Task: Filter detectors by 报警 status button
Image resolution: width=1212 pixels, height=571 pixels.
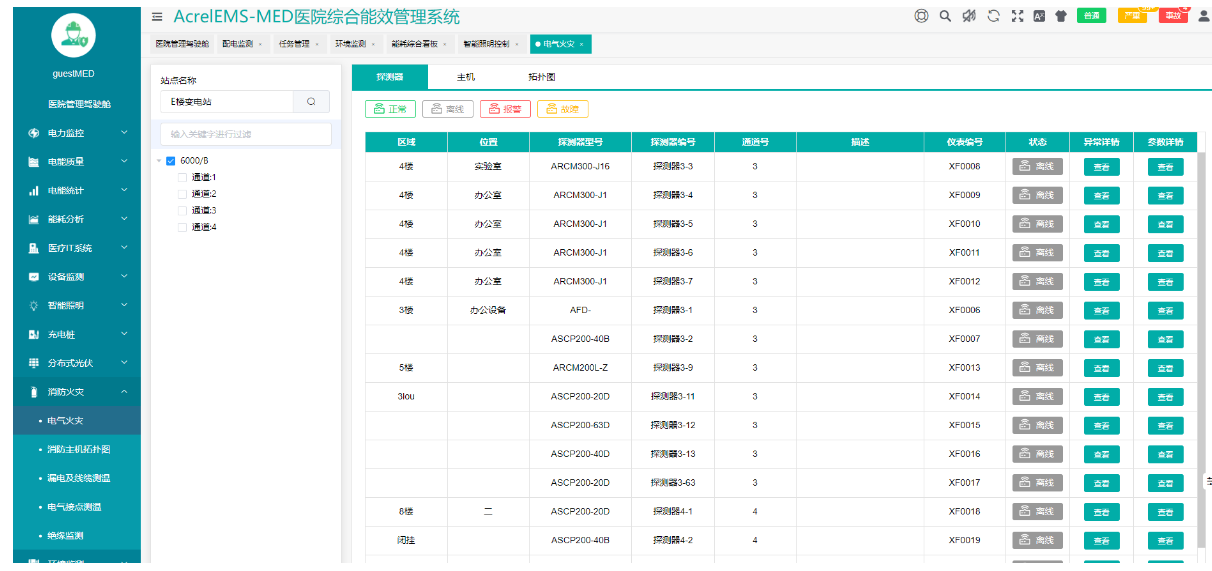Action: point(505,109)
